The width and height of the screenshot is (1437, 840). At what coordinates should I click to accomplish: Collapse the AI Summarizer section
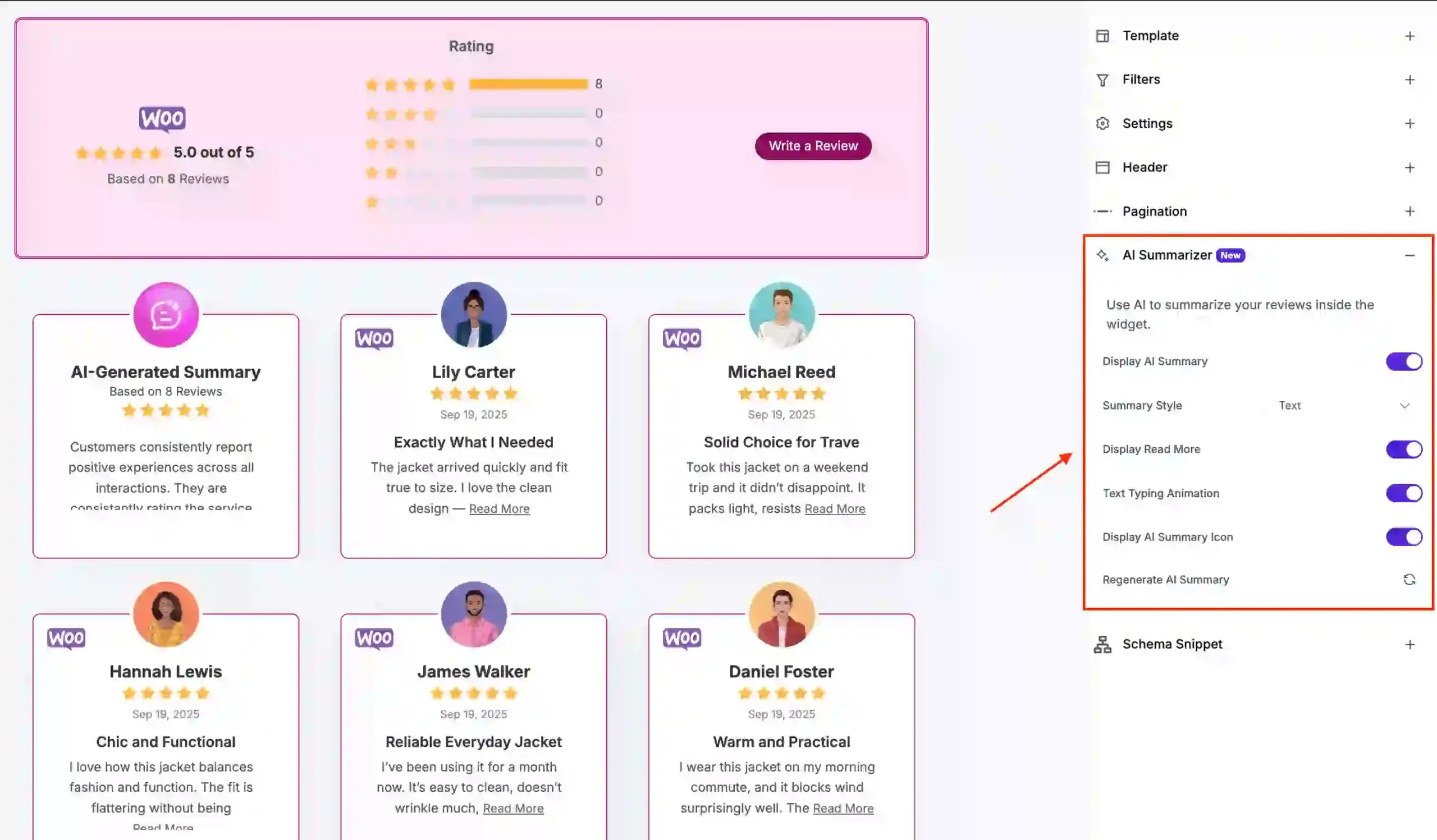[1410, 255]
